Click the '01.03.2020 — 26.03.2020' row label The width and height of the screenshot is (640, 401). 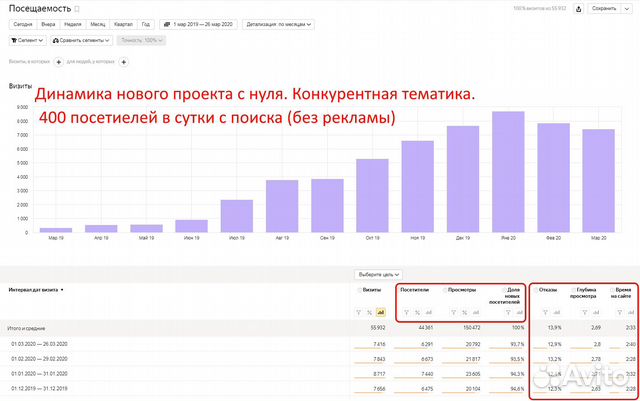[39, 344]
